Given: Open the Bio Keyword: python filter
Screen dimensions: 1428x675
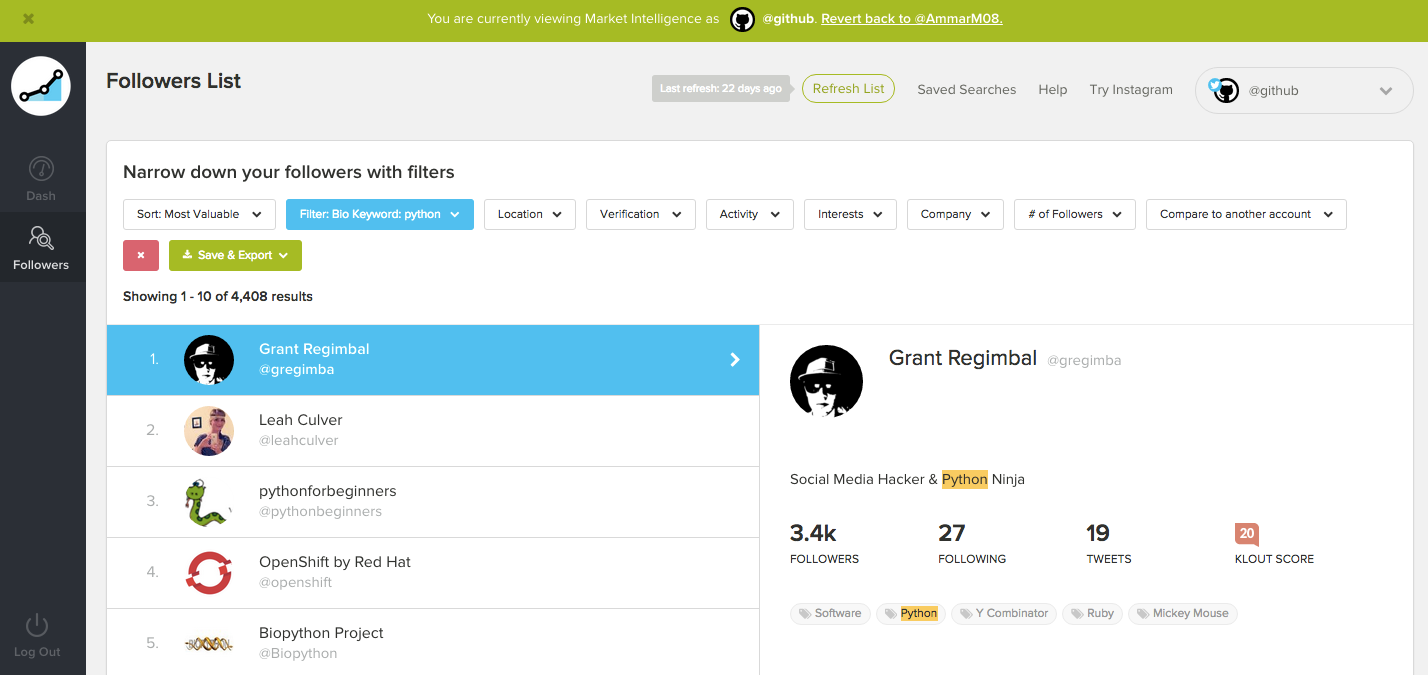Looking at the screenshot, I should coord(380,214).
